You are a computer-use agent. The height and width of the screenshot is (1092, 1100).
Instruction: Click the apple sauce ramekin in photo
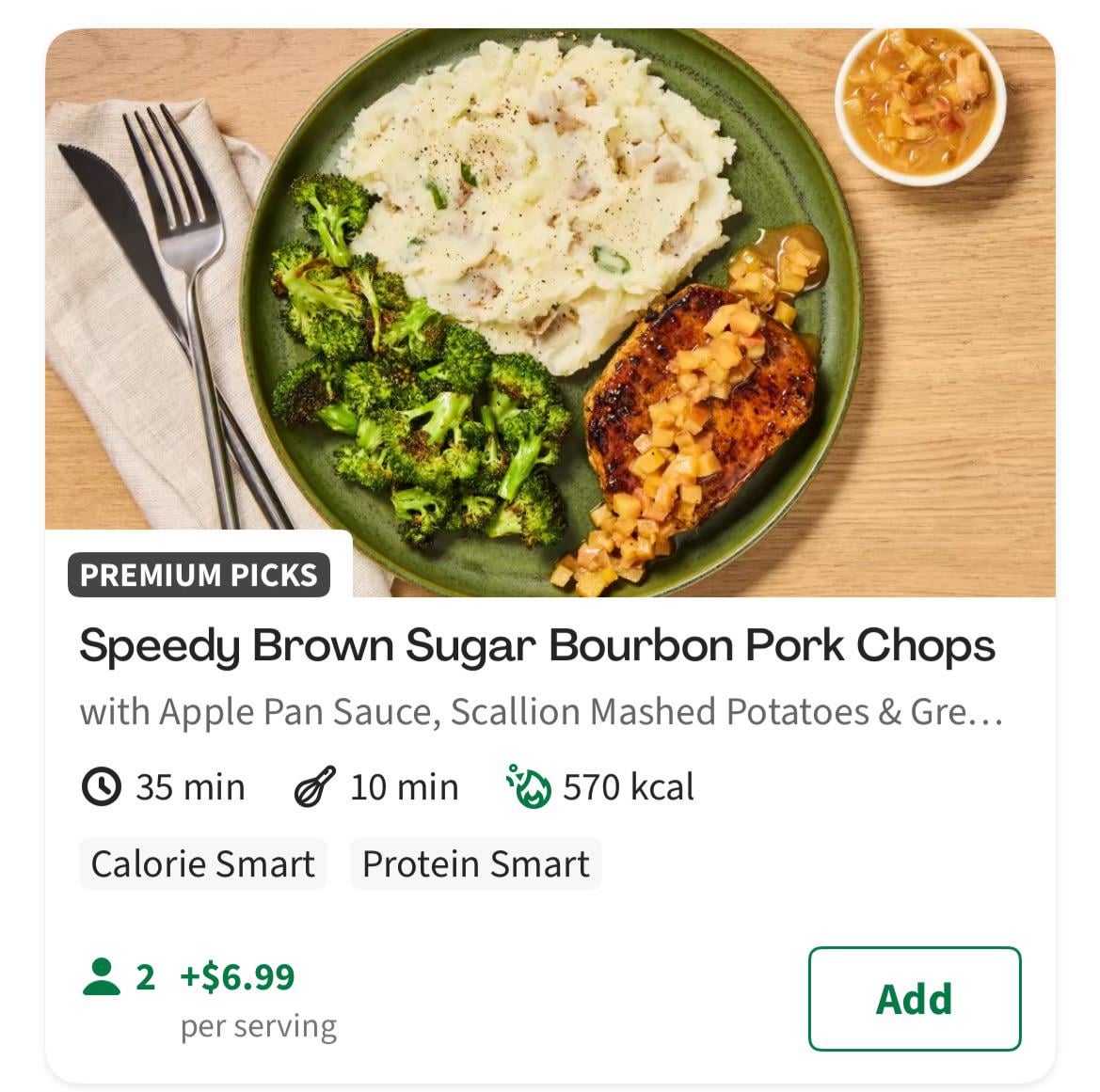[x=920, y=102]
